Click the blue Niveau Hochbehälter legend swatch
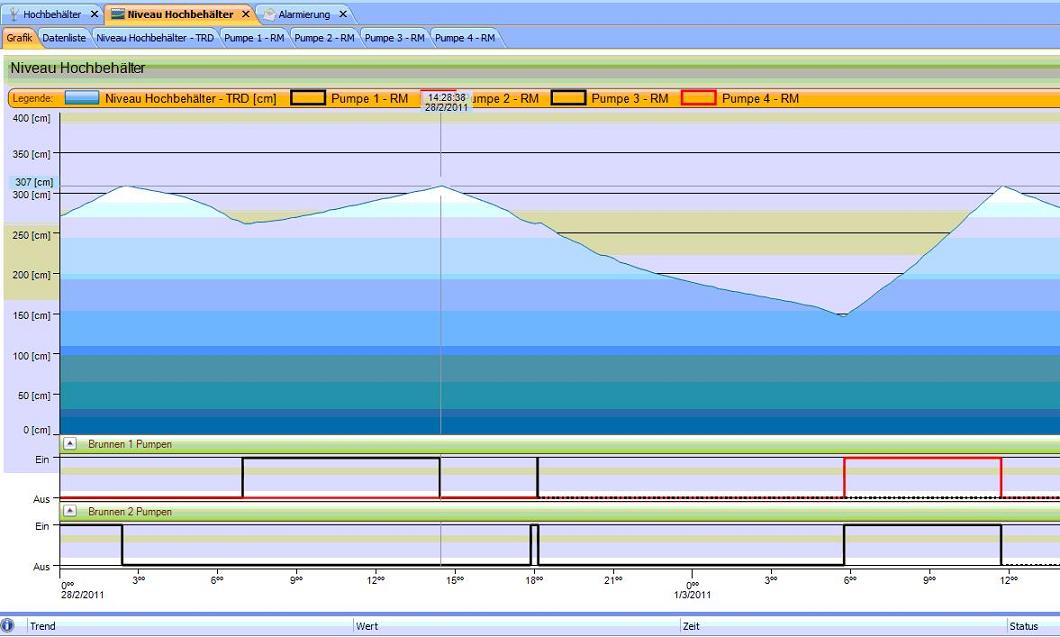 (82, 98)
